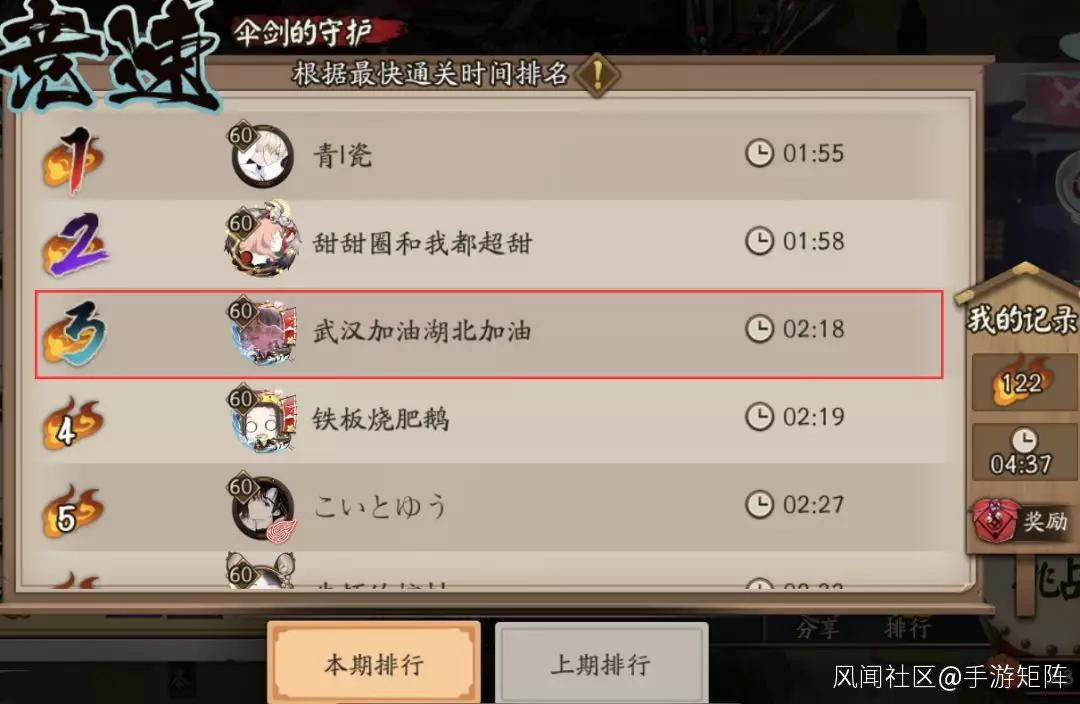Tap the yellow exclamation info icon

click(x=597, y=74)
